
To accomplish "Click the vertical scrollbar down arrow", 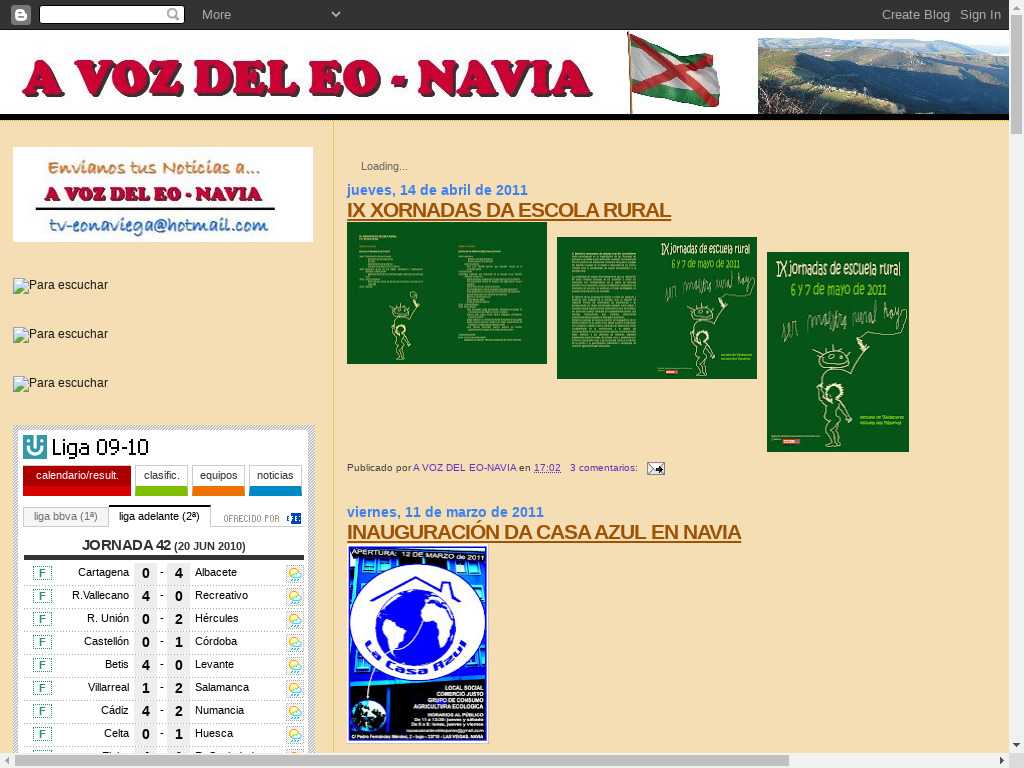I will (1016, 745).
